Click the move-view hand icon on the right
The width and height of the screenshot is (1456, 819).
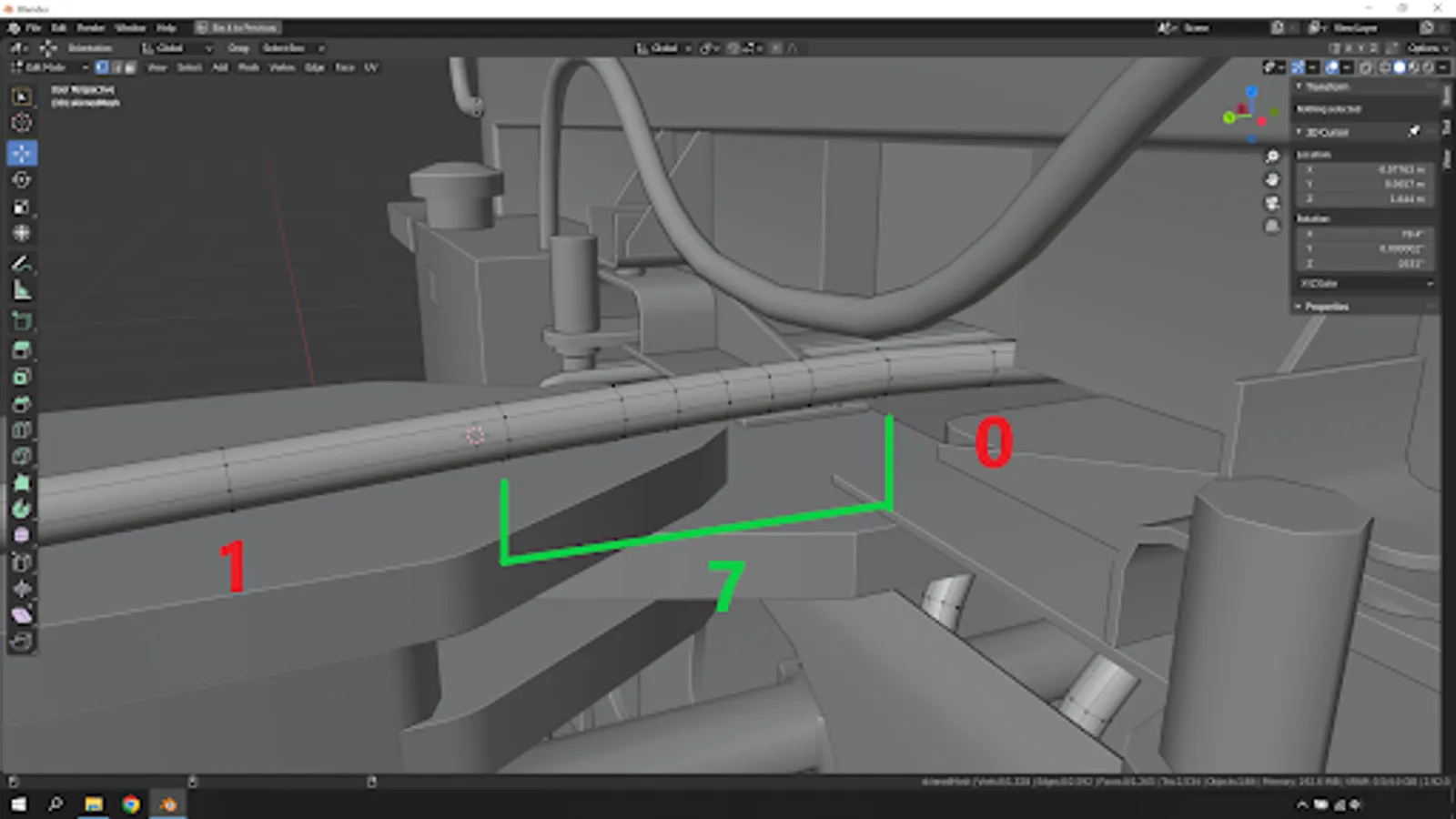click(x=1271, y=180)
